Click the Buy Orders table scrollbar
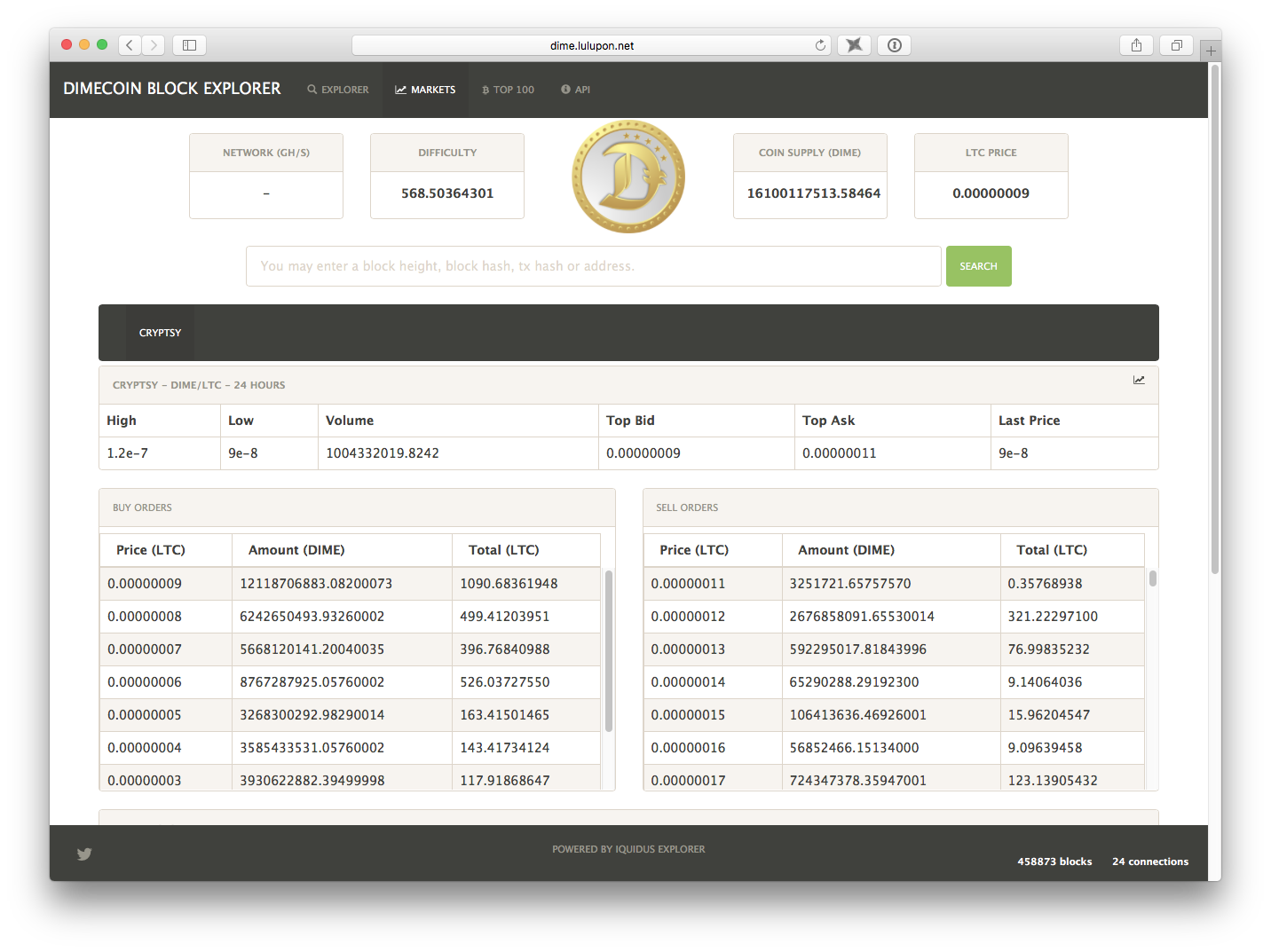The image size is (1271, 952). 609,652
